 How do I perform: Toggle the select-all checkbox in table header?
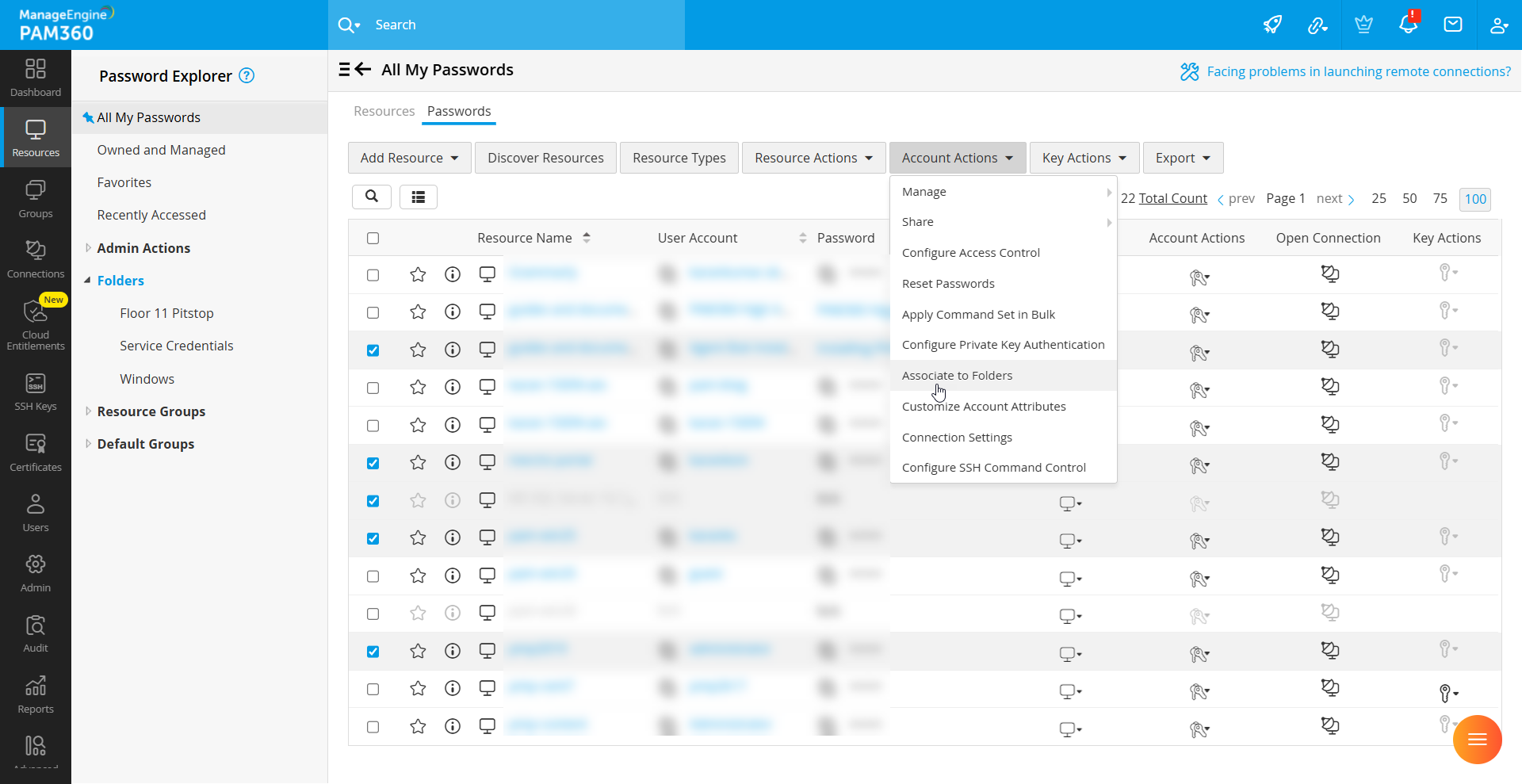373,238
